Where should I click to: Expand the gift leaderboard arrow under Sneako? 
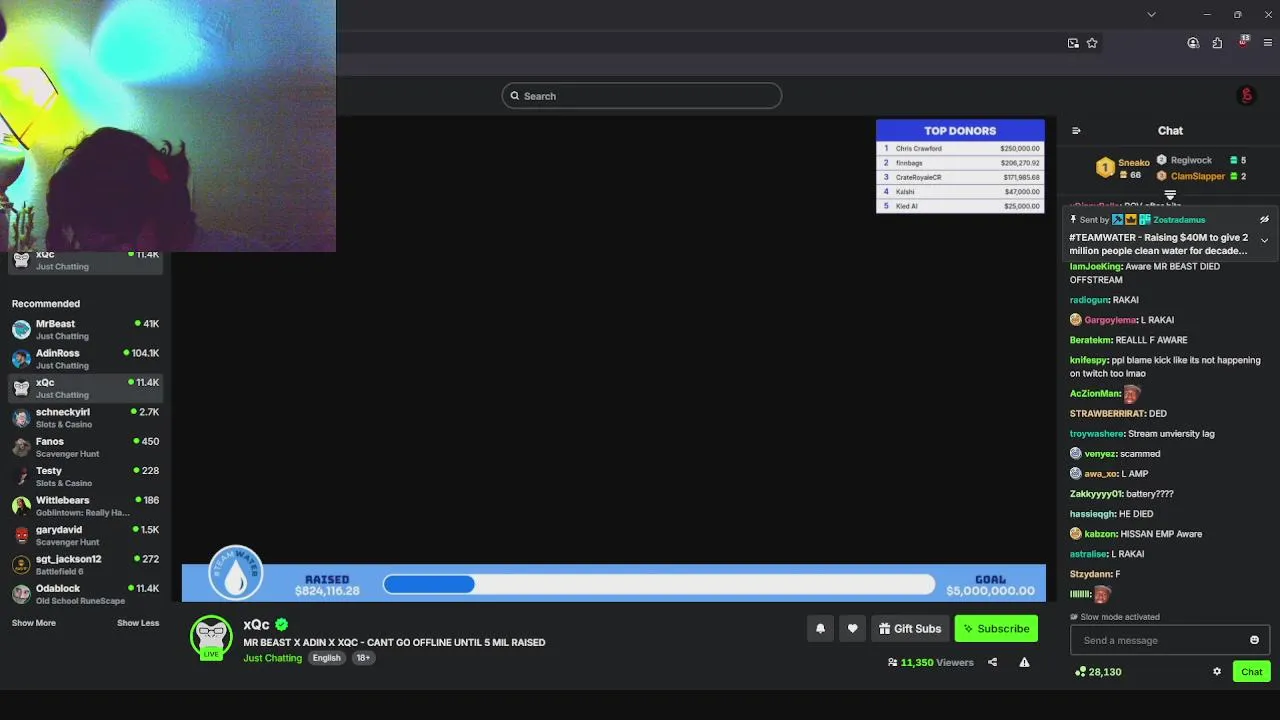[x=1170, y=195]
